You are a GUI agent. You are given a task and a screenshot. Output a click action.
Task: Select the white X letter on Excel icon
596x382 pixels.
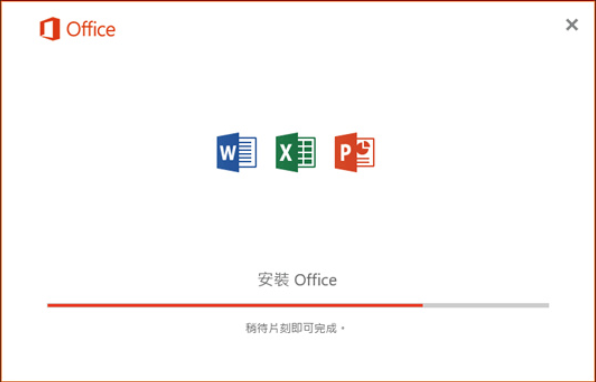tap(285, 153)
